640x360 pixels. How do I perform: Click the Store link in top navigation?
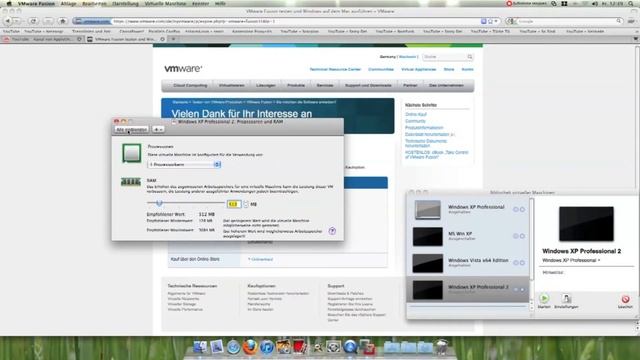[x=449, y=69]
